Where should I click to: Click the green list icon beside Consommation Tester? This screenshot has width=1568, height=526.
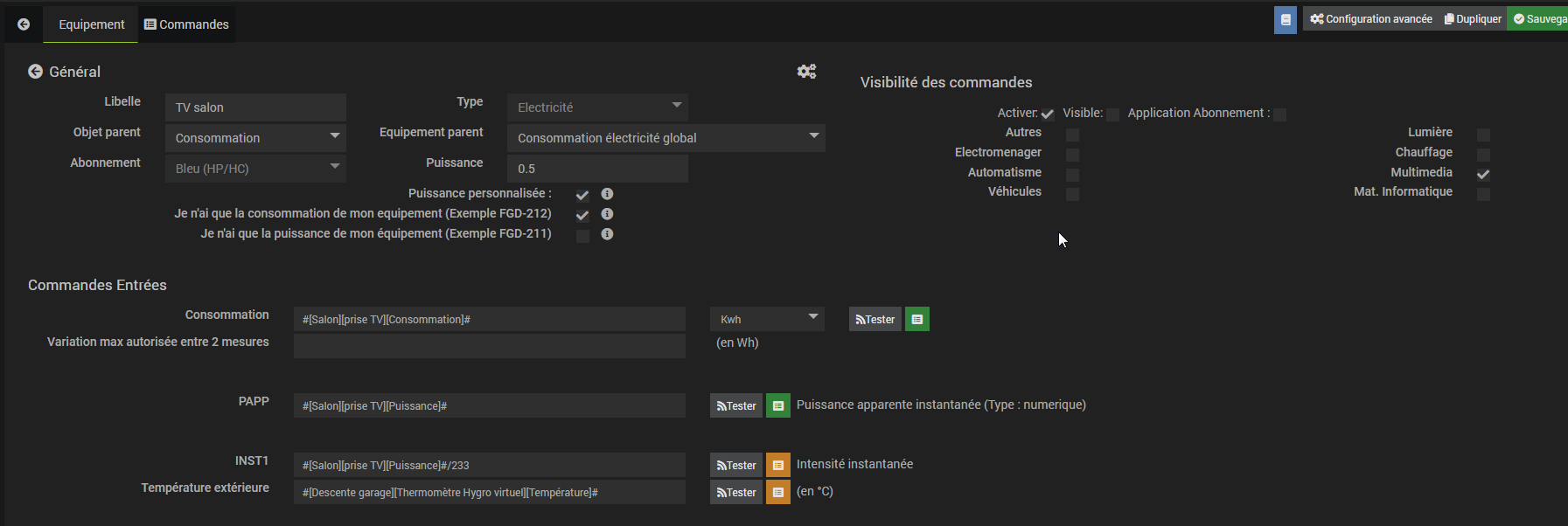click(x=916, y=320)
